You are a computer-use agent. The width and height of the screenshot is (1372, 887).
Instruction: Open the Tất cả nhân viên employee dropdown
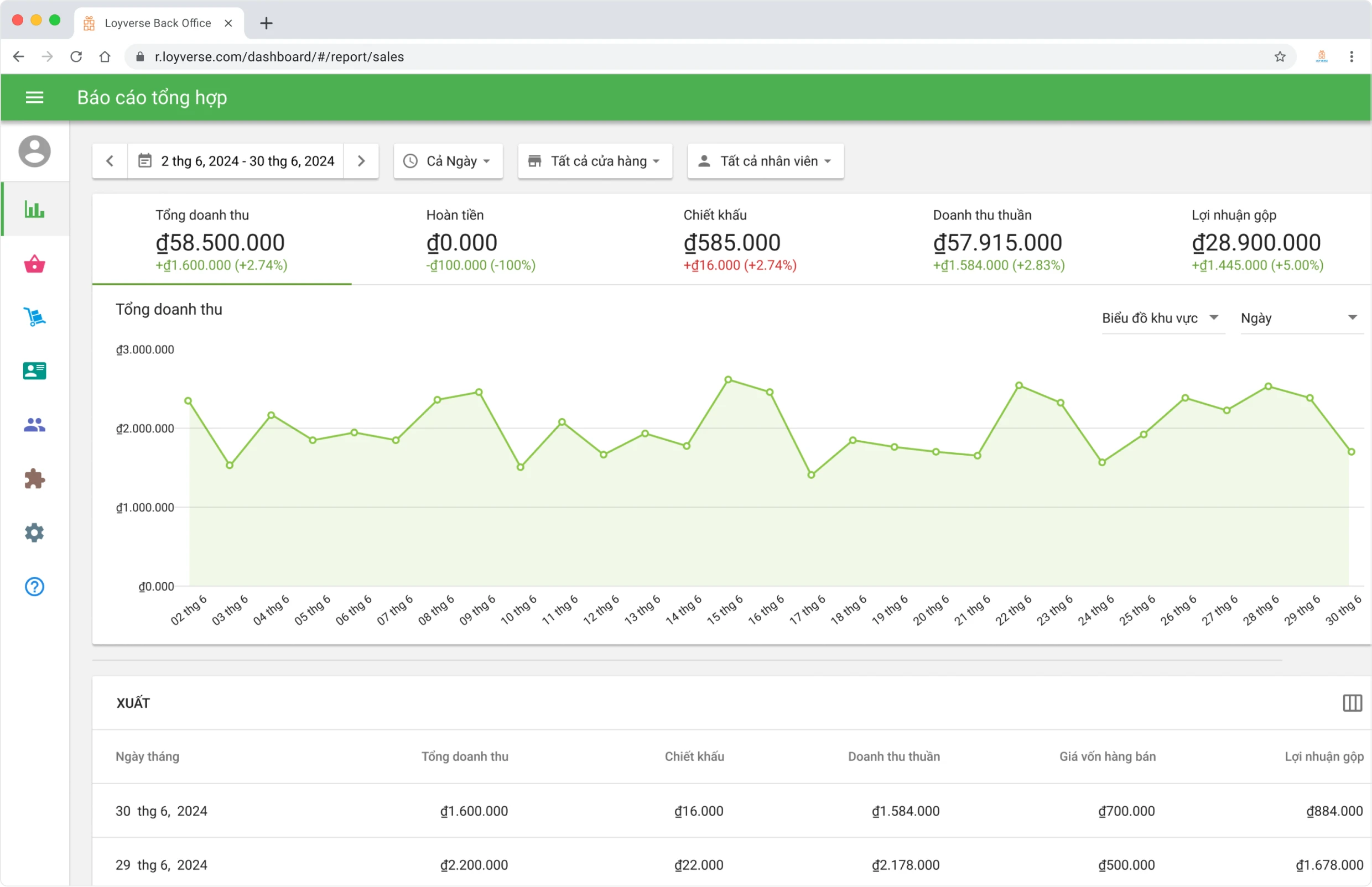point(765,161)
